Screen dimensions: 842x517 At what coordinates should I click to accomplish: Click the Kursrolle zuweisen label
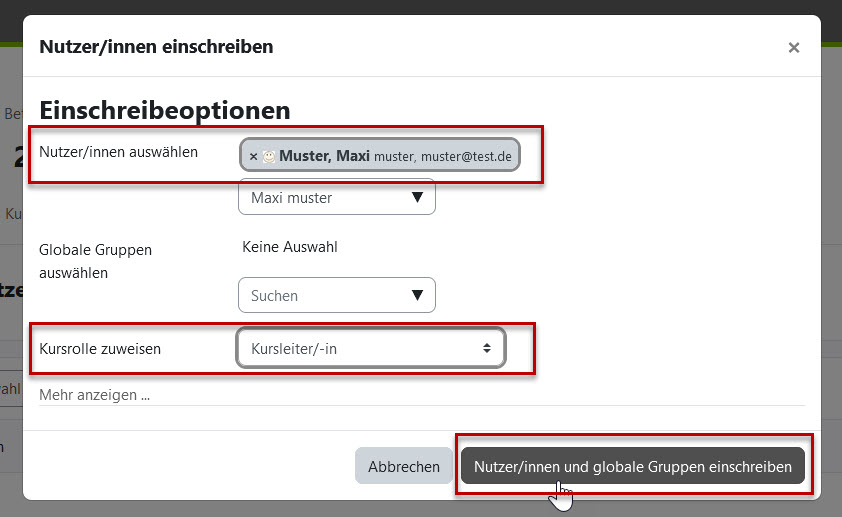pyautogui.click(x=100, y=349)
